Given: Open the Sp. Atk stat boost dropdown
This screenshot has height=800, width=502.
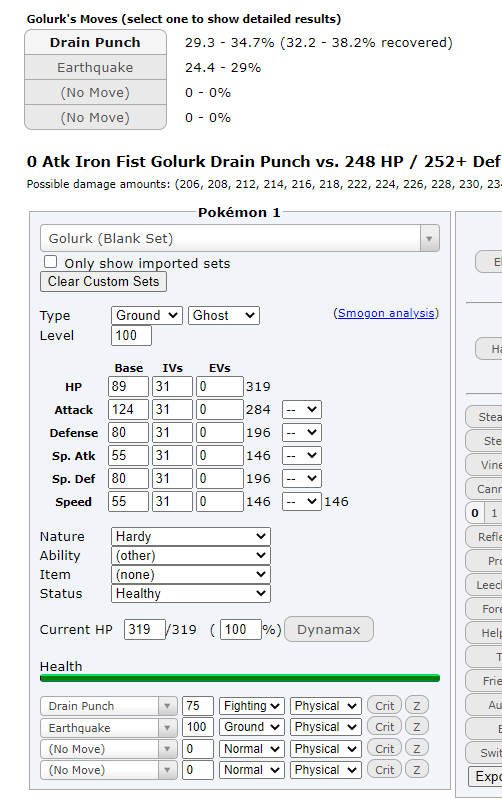Looking at the screenshot, I should [302, 456].
